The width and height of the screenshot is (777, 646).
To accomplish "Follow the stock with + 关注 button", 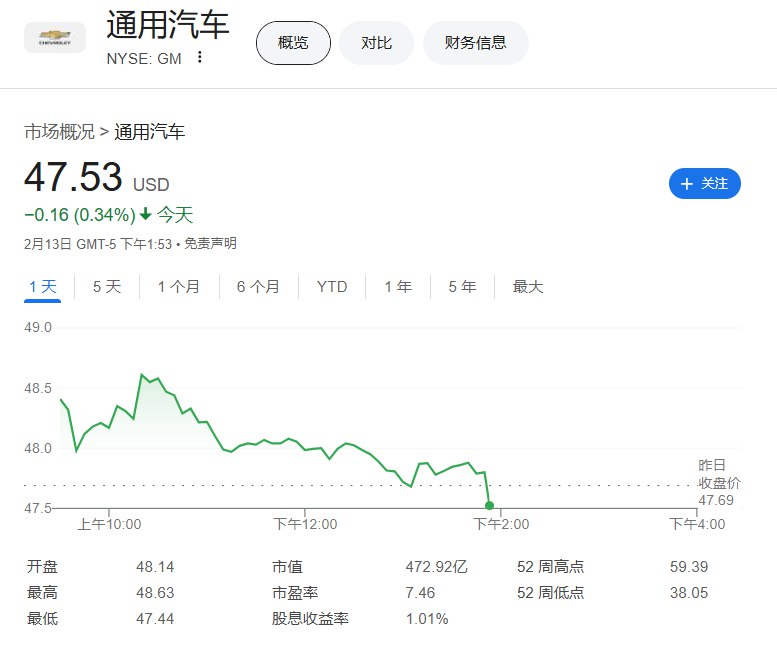I will click(x=704, y=184).
